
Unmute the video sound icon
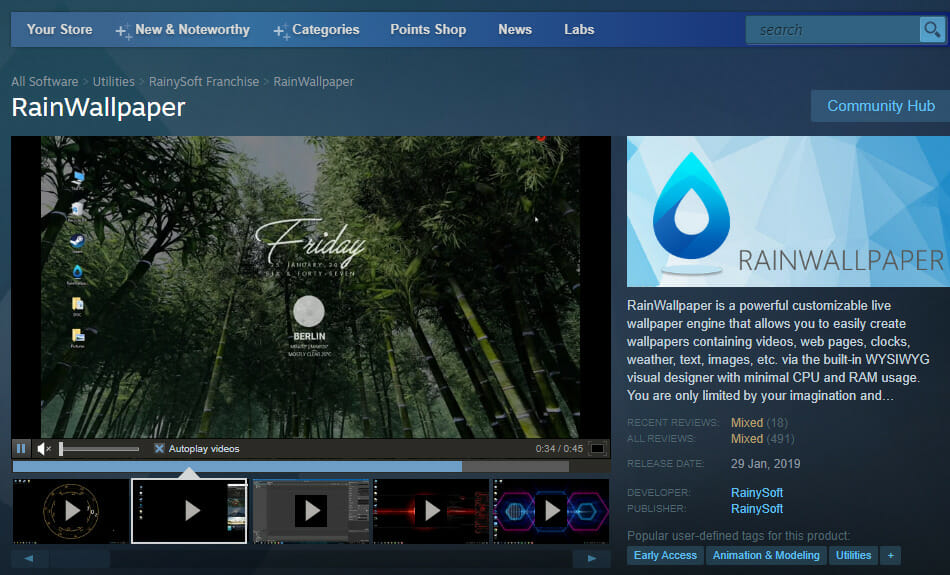point(44,448)
